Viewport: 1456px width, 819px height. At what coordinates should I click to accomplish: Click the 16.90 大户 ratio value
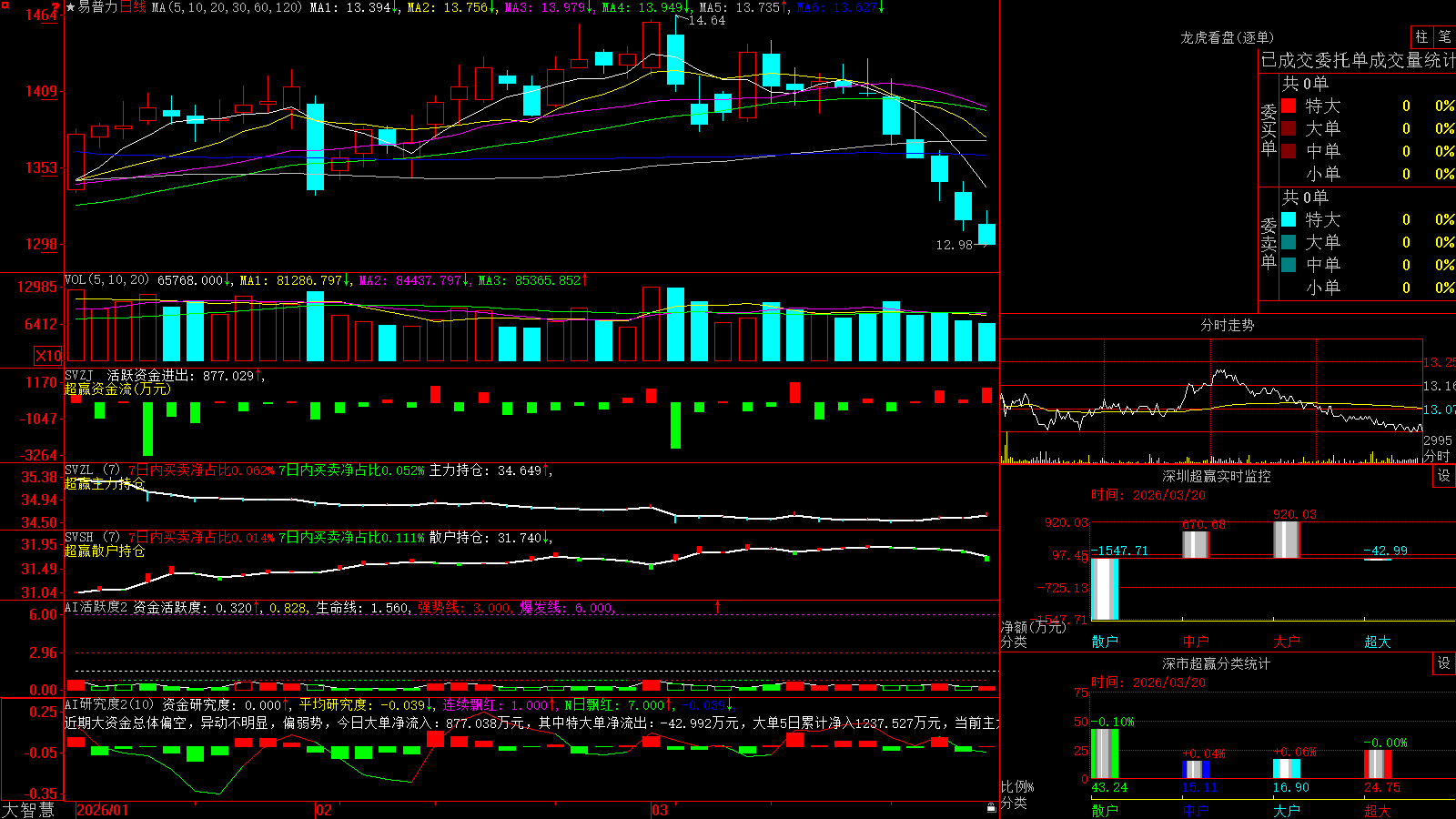pyautogui.click(x=1291, y=787)
